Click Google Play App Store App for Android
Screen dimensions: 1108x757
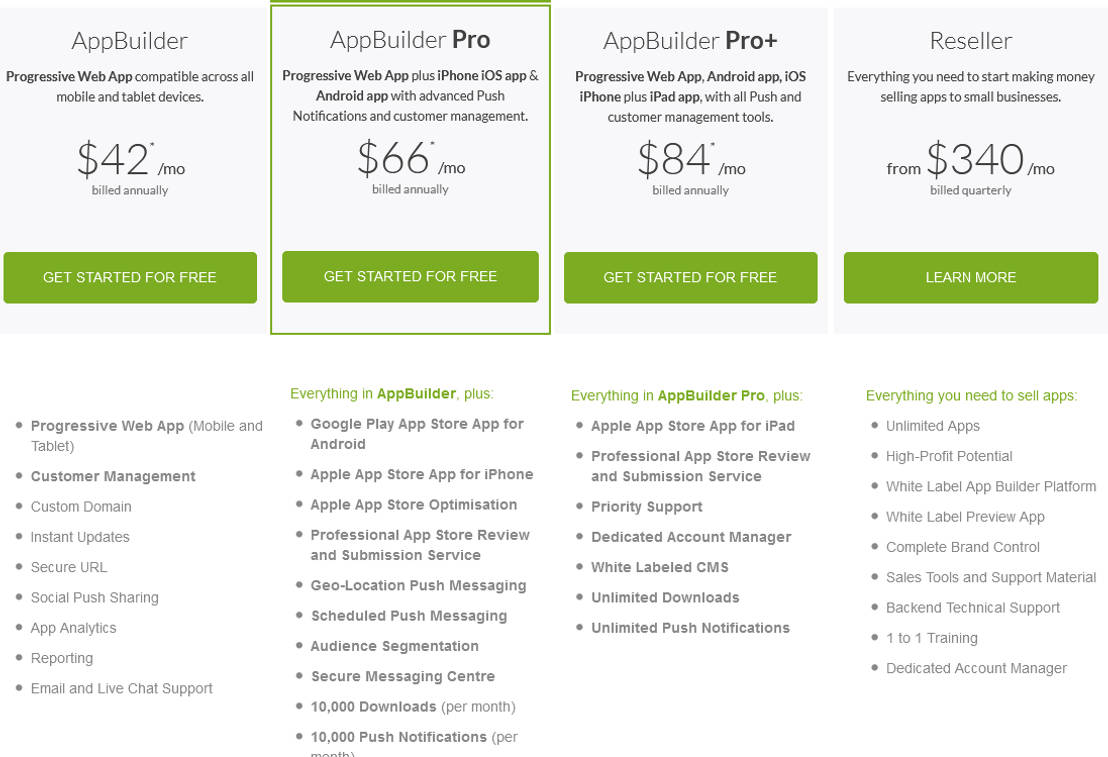click(416, 434)
